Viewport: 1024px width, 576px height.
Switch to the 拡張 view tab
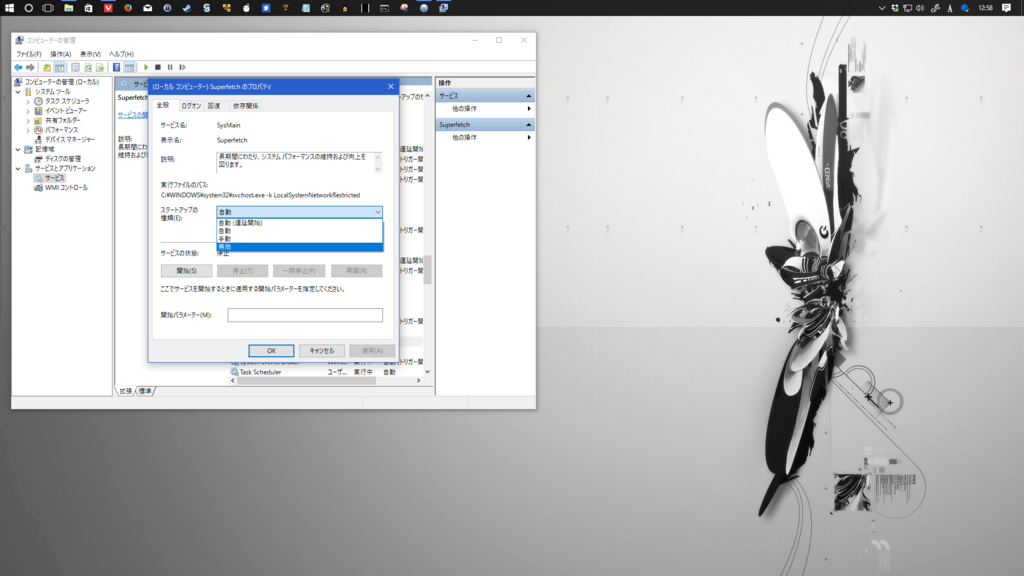pos(125,391)
